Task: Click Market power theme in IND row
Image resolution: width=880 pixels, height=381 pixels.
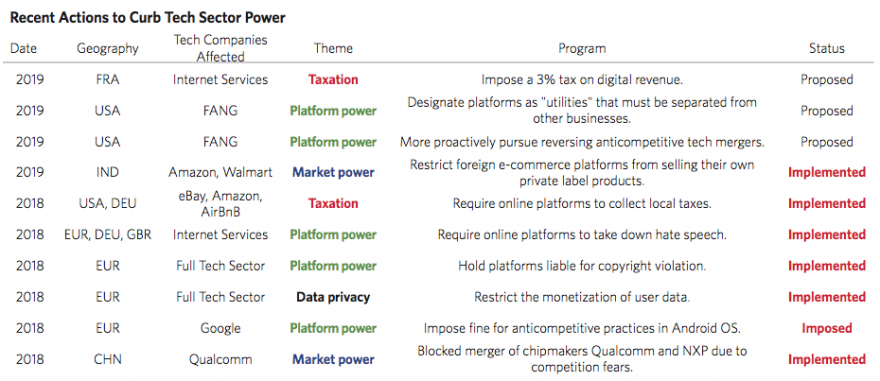Action: tap(333, 173)
